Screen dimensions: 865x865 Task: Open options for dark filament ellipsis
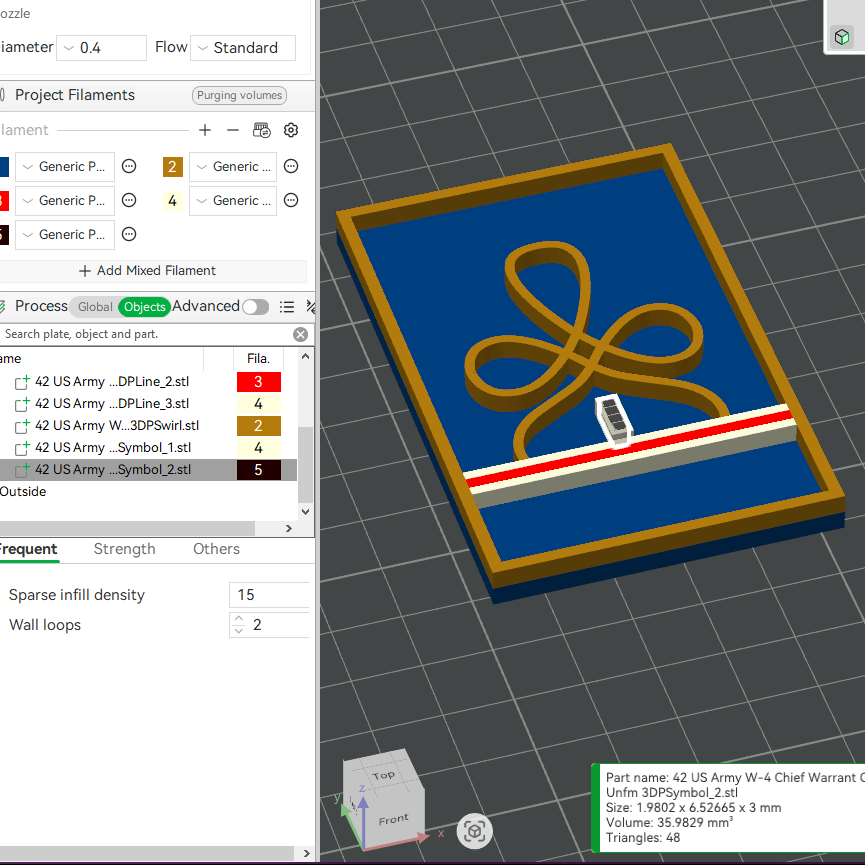click(x=129, y=234)
